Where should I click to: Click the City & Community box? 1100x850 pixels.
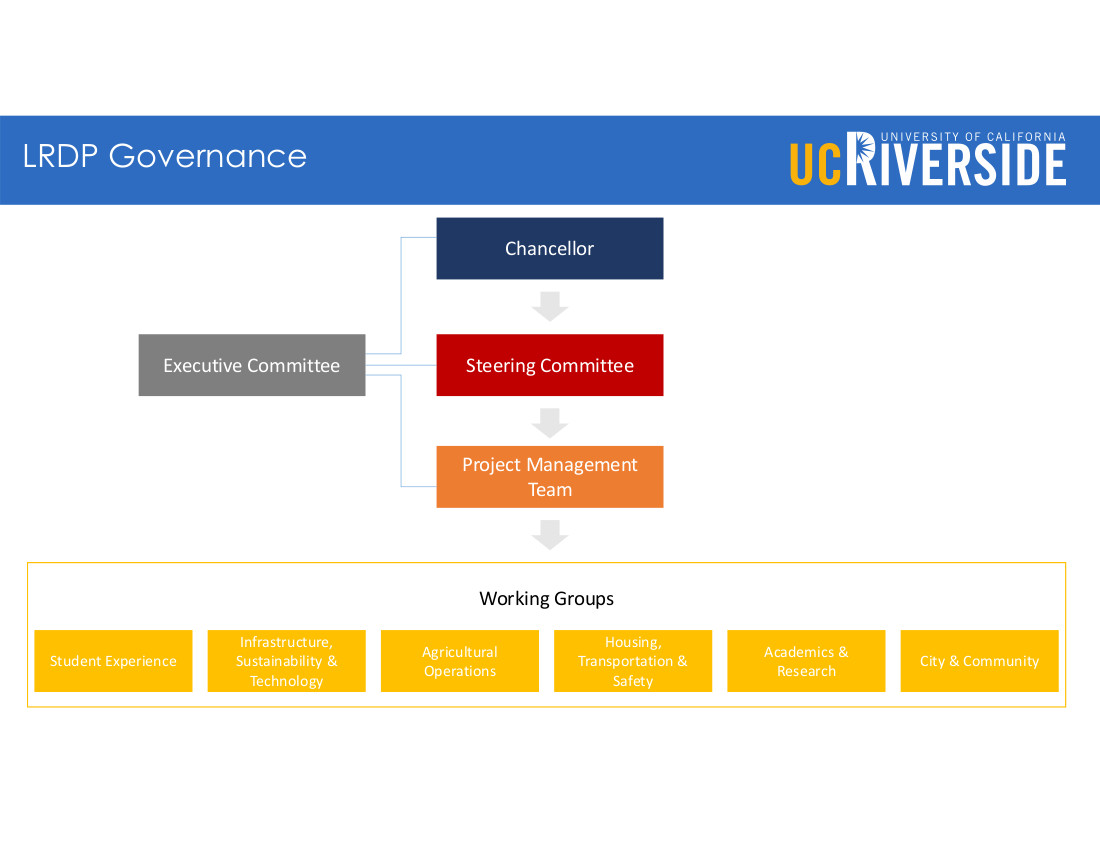(979, 661)
